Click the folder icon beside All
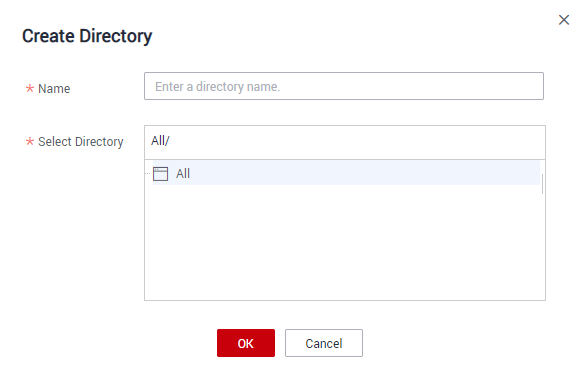 pyautogui.click(x=160, y=174)
